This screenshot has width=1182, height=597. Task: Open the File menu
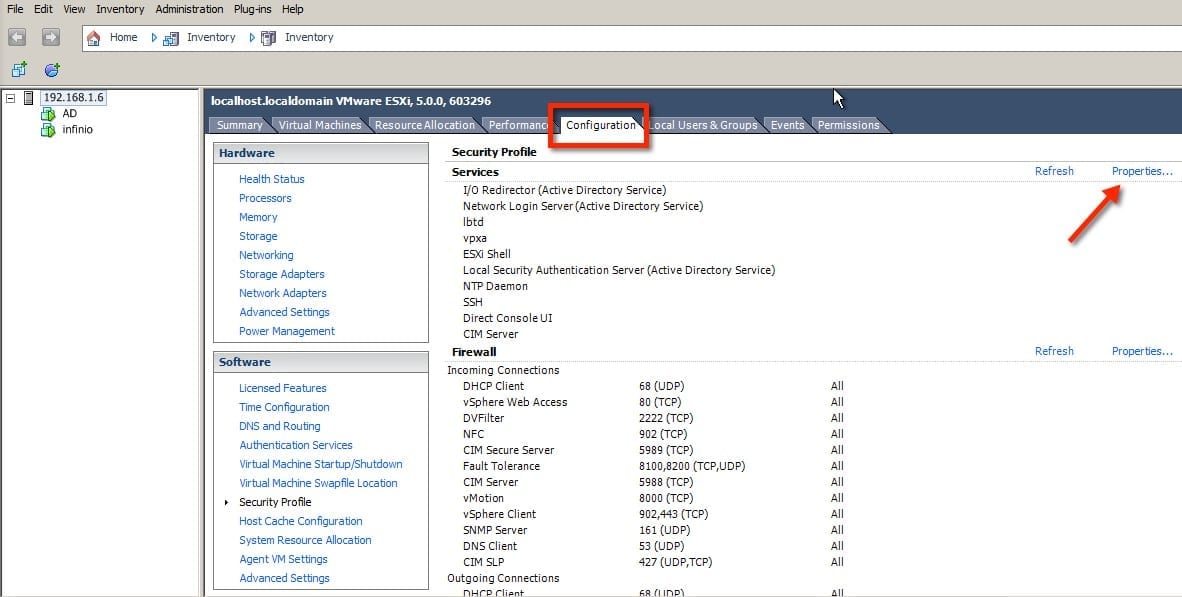coord(15,9)
